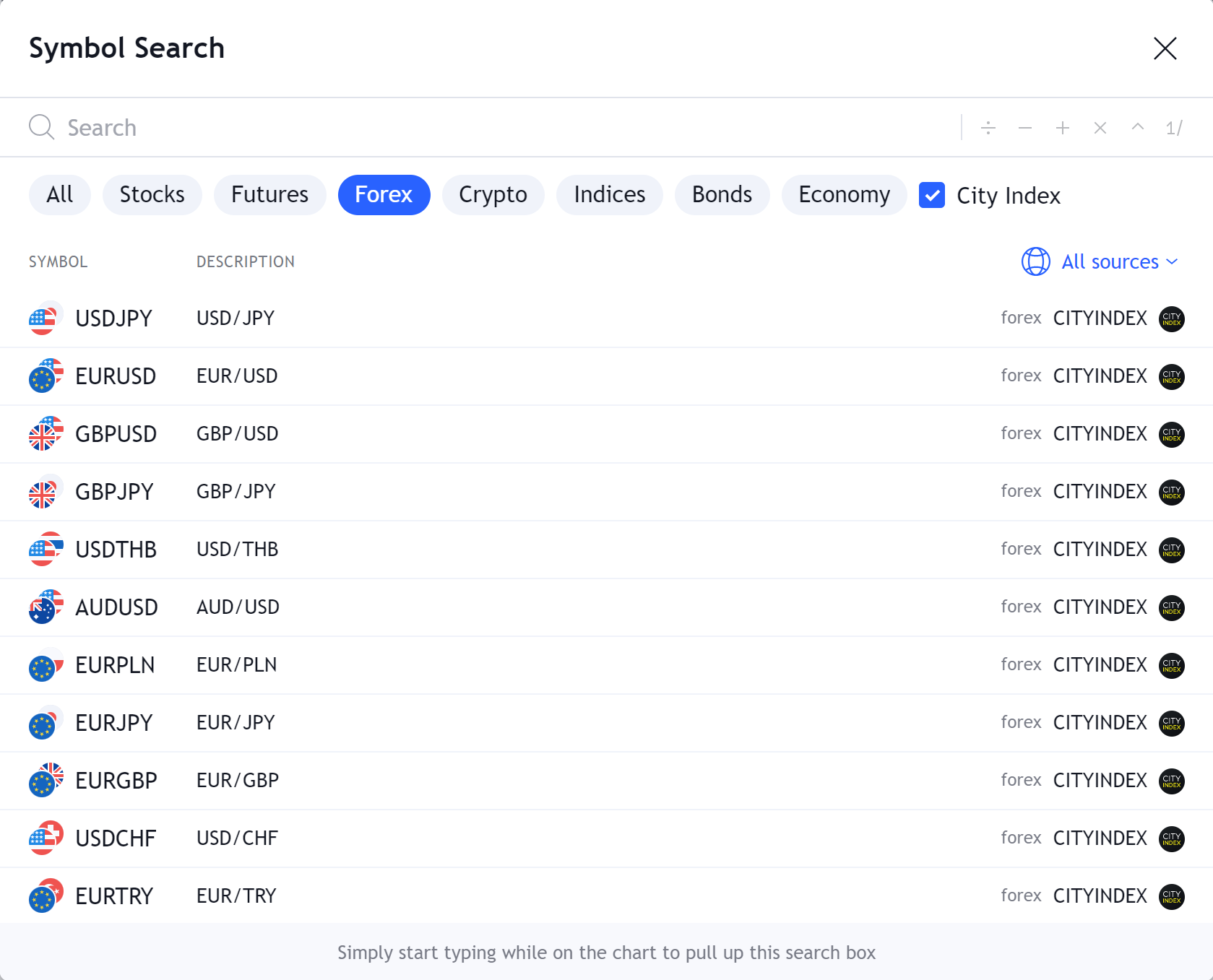Click the EUR/PLN description text
Screen dimensions: 1213x980
pyautogui.click(x=237, y=665)
